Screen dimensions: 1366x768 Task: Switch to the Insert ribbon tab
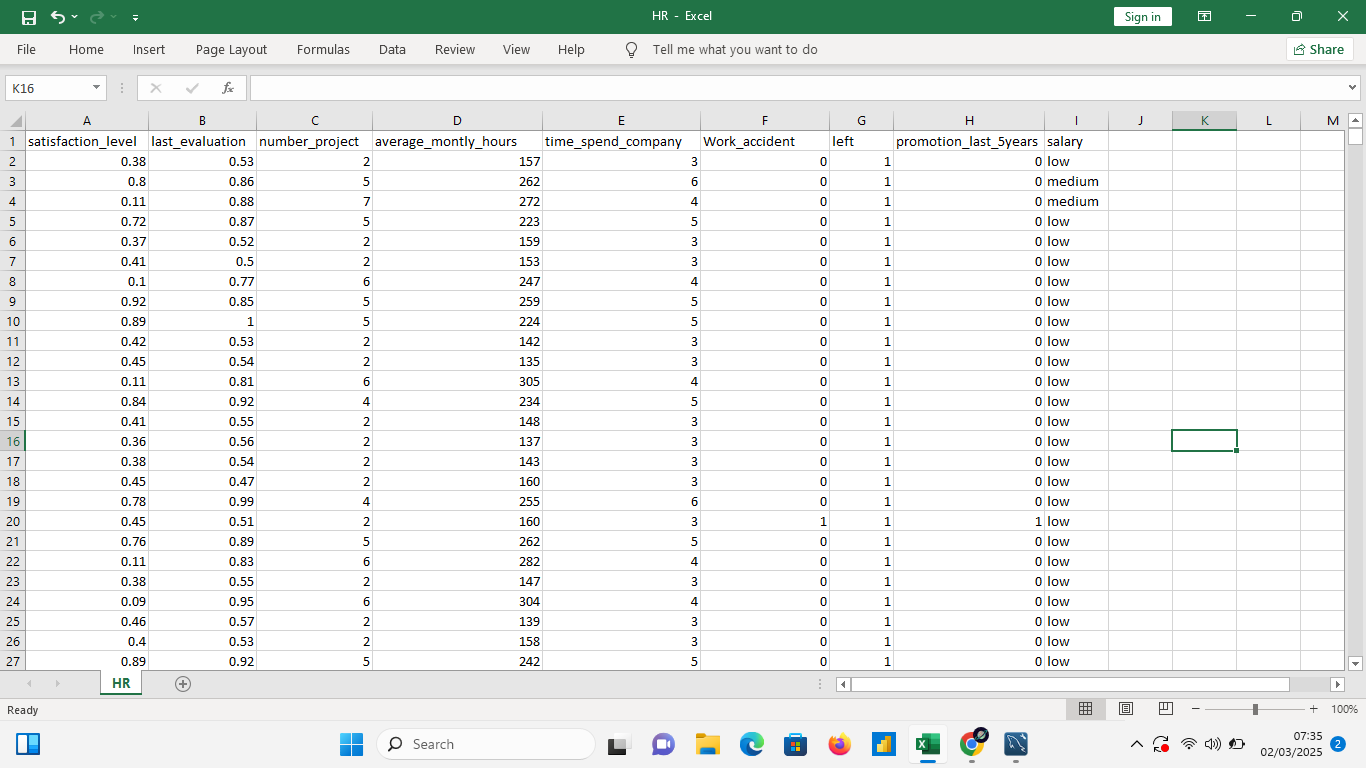(149, 49)
